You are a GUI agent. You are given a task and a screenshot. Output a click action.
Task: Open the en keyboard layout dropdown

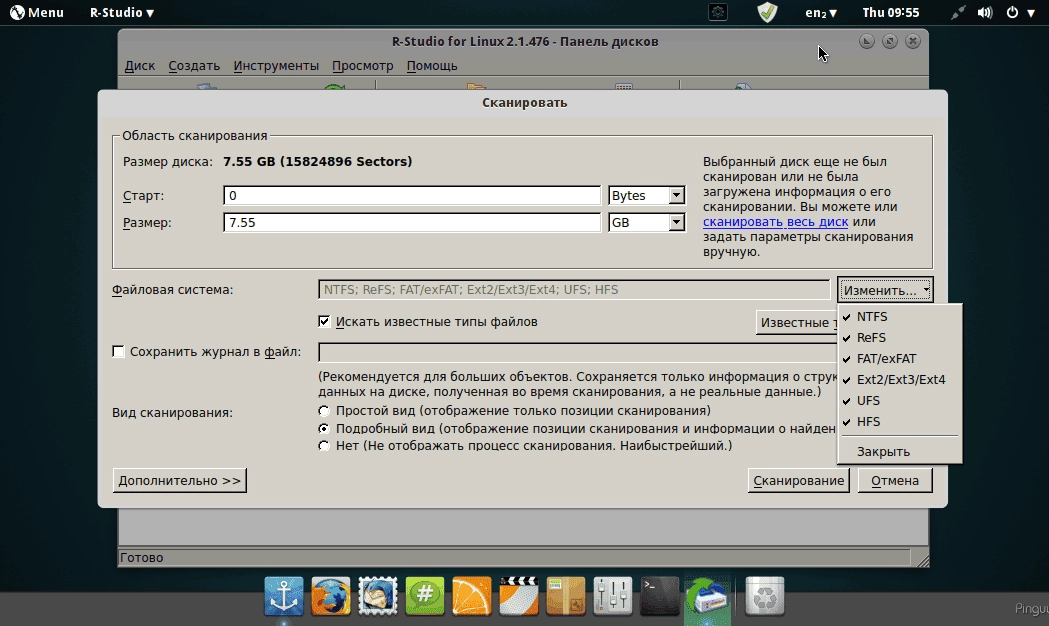(x=821, y=12)
